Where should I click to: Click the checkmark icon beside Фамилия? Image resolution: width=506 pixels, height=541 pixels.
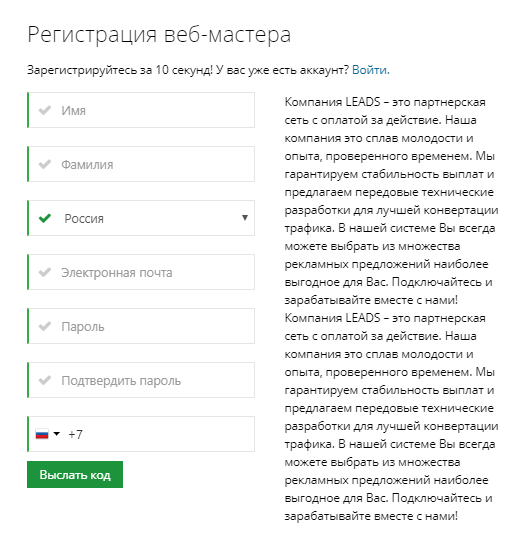click(x=45, y=164)
